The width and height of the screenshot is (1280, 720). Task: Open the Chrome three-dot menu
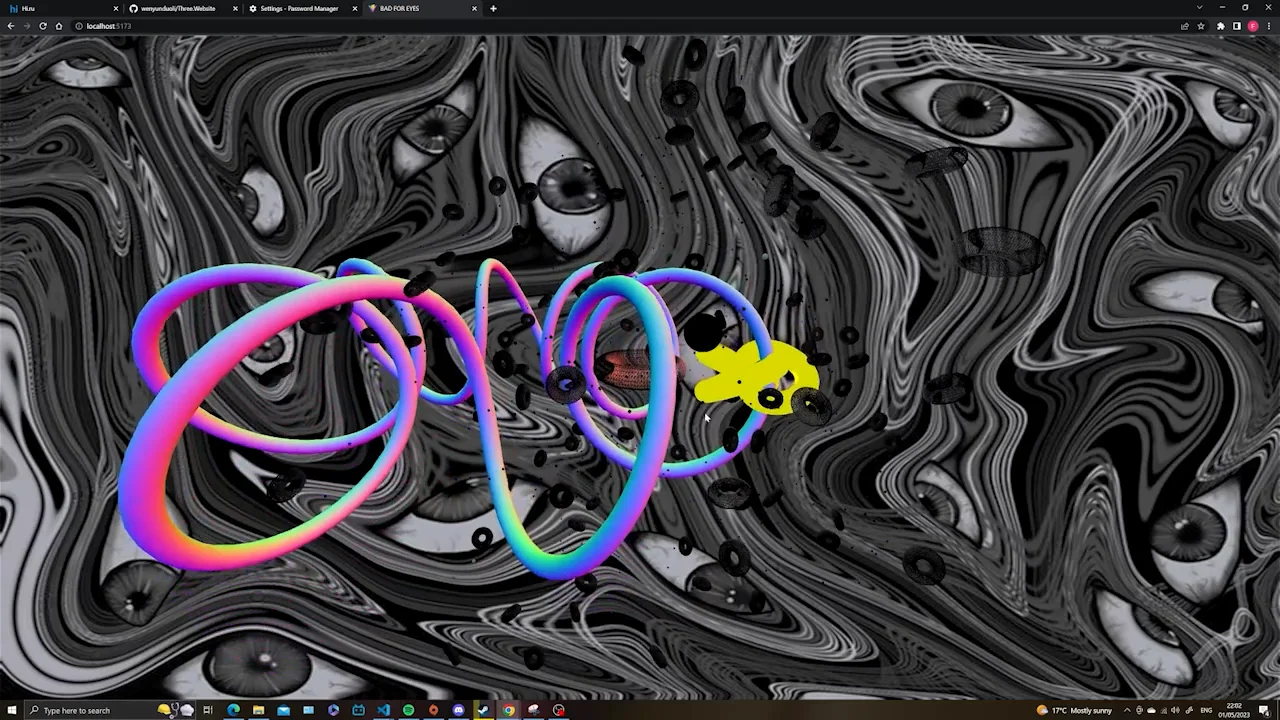tap(1268, 26)
